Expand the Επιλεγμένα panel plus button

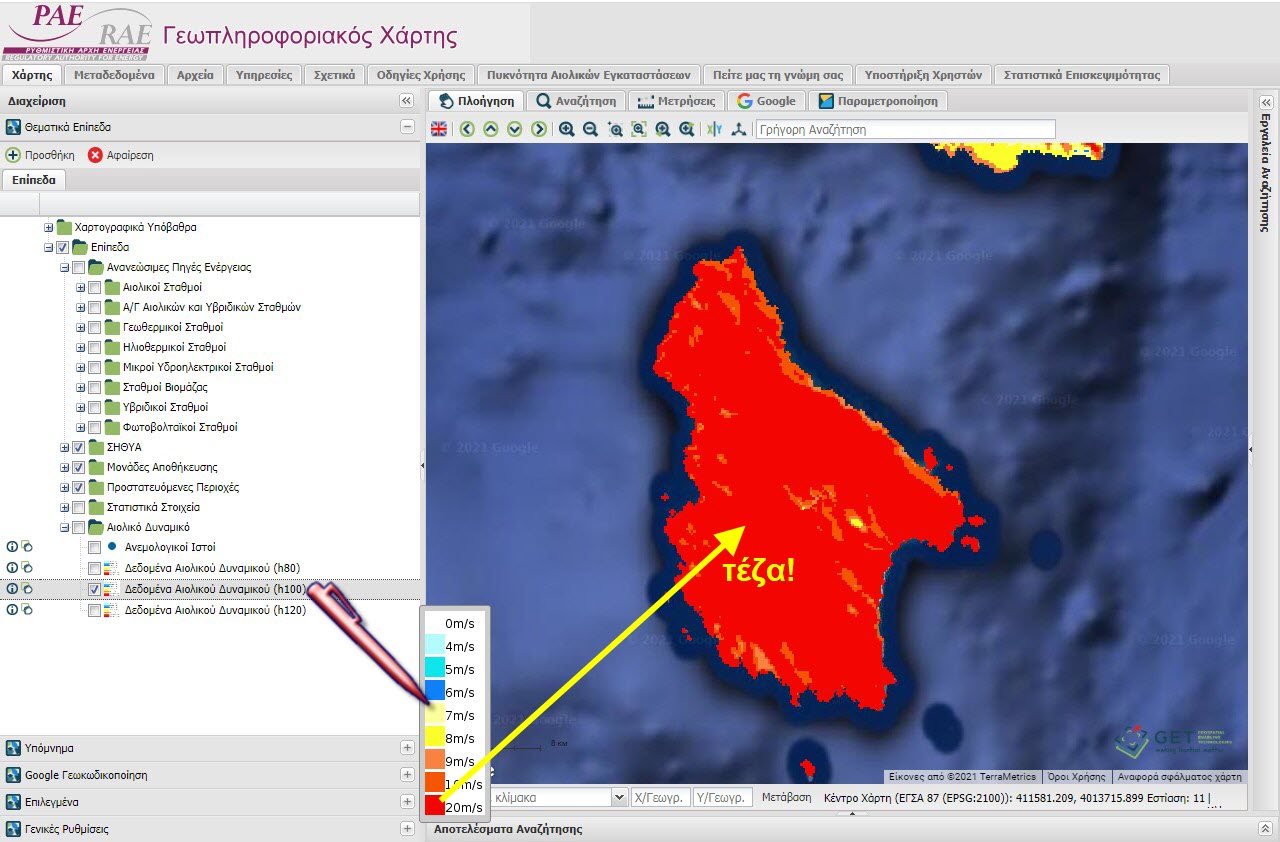[x=407, y=802]
